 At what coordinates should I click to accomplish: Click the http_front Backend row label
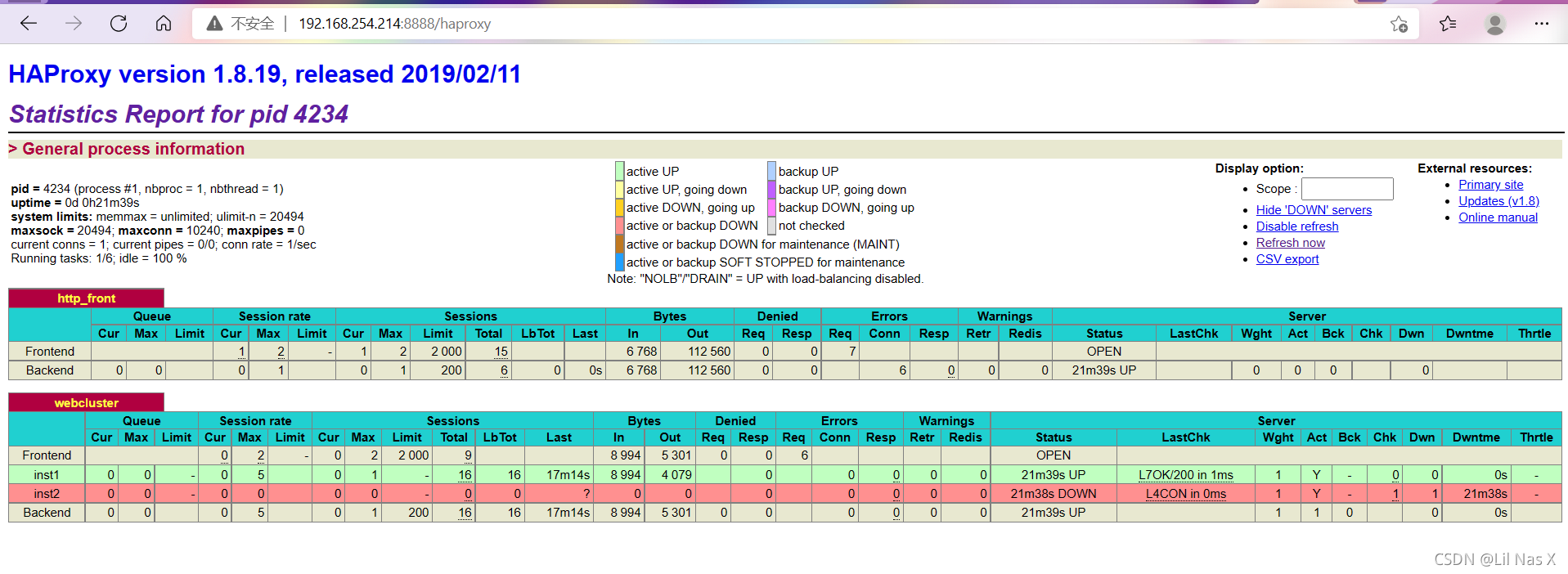tap(50, 370)
